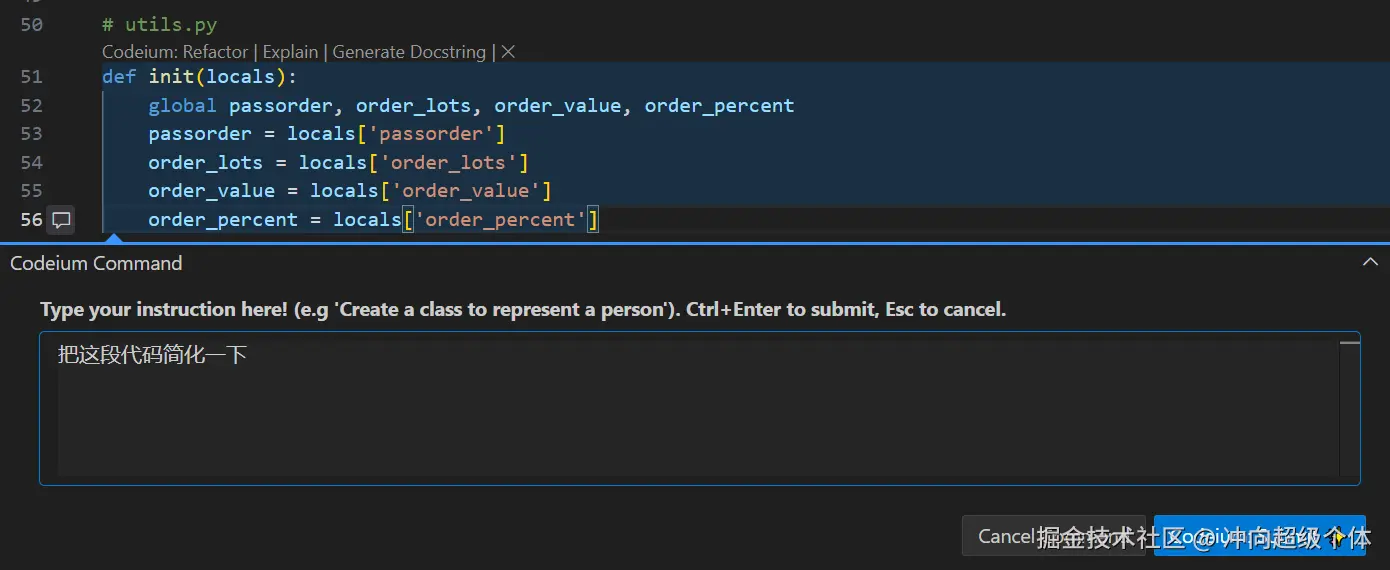
Task: Choose Generate Docstring above init
Action: coord(409,52)
